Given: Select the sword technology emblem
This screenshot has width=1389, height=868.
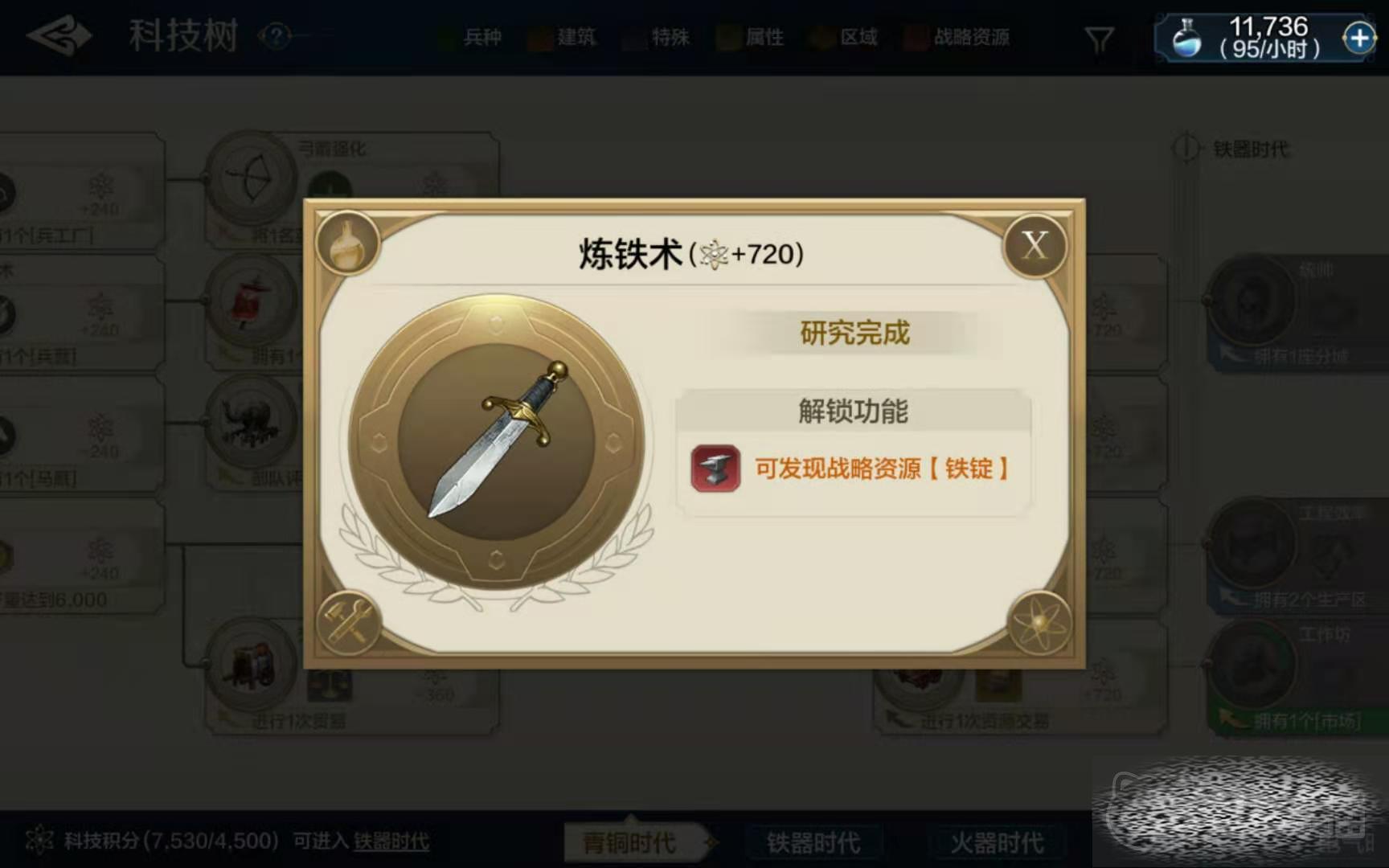Looking at the screenshot, I should 496,443.
